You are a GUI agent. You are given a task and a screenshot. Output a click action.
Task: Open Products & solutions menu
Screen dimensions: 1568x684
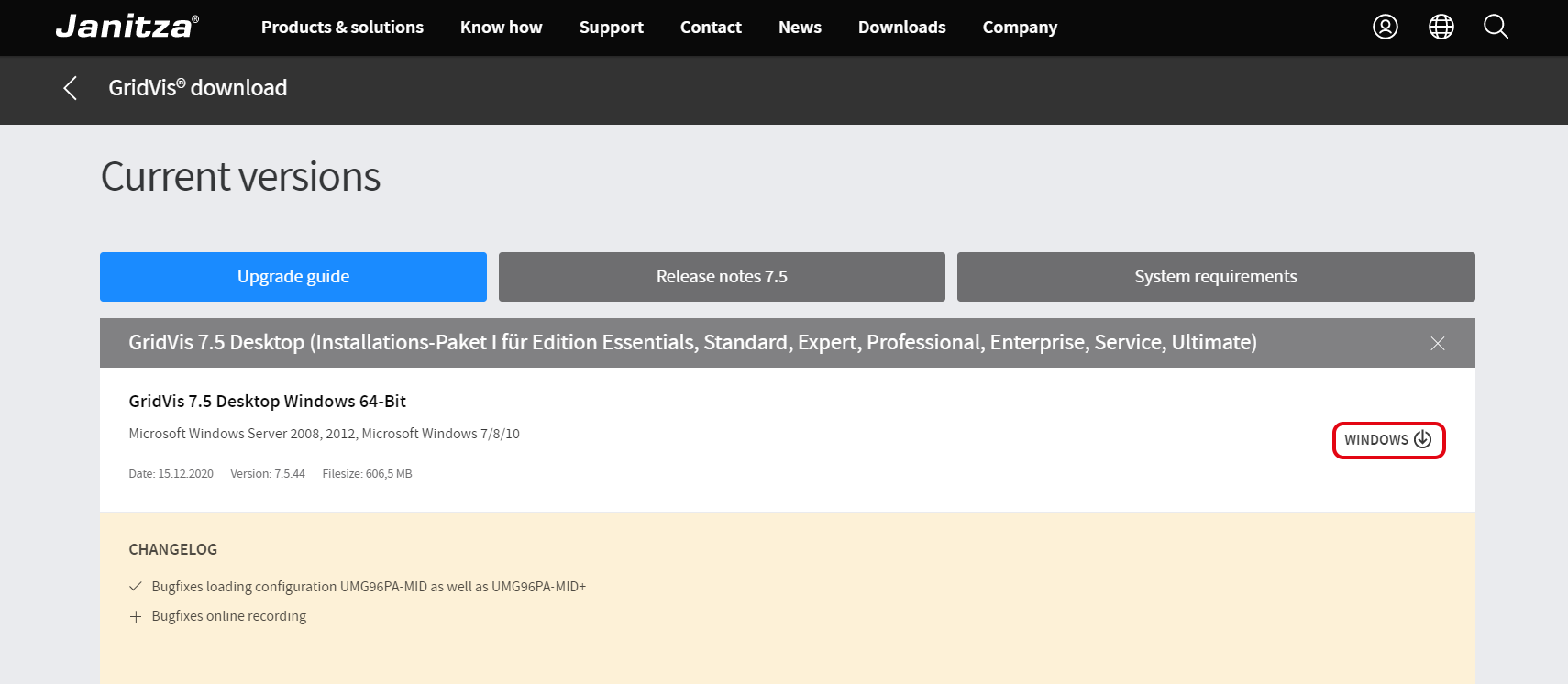pos(342,28)
